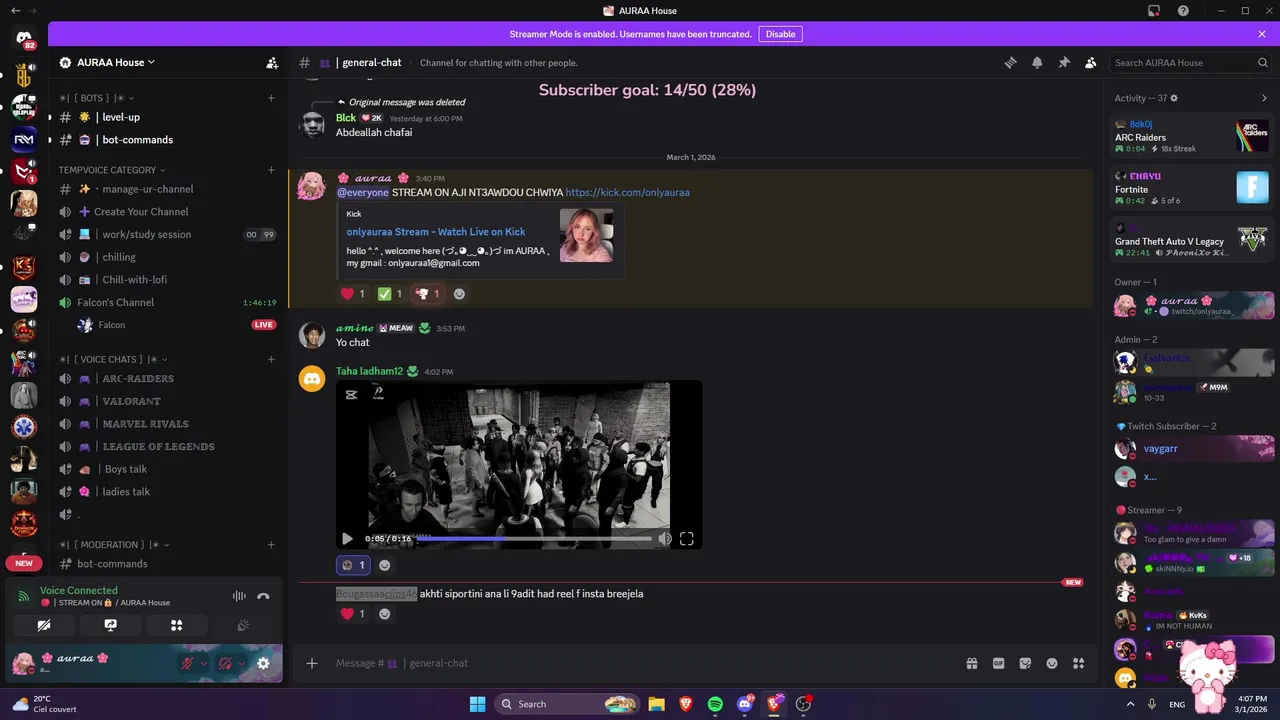Click the plus attach button in message bar
The width and height of the screenshot is (1280, 720).
coord(312,663)
